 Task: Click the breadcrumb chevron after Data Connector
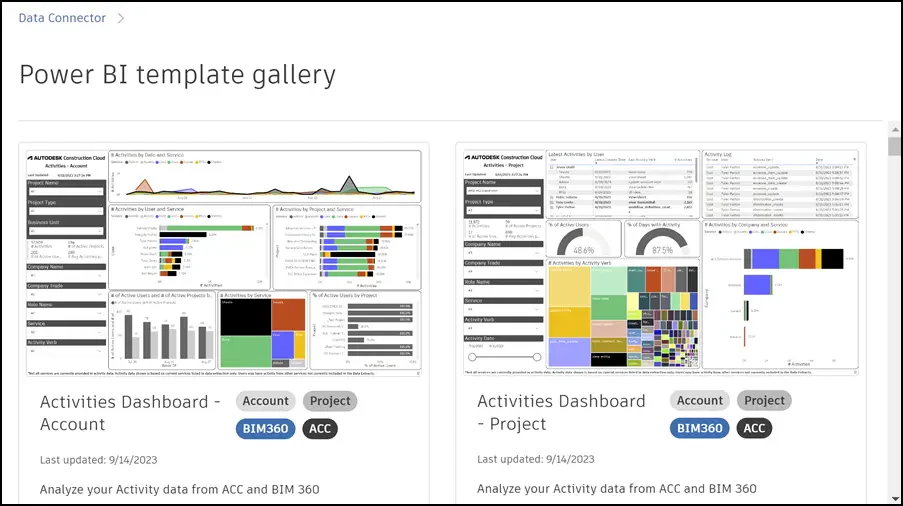click(121, 18)
